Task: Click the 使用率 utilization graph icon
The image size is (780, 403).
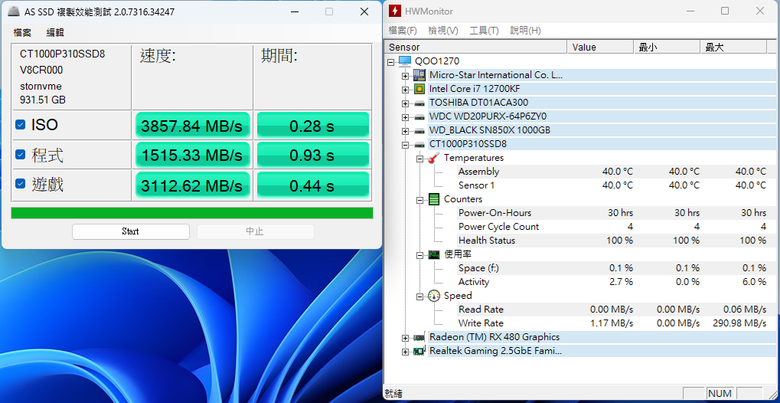Action: [x=434, y=255]
